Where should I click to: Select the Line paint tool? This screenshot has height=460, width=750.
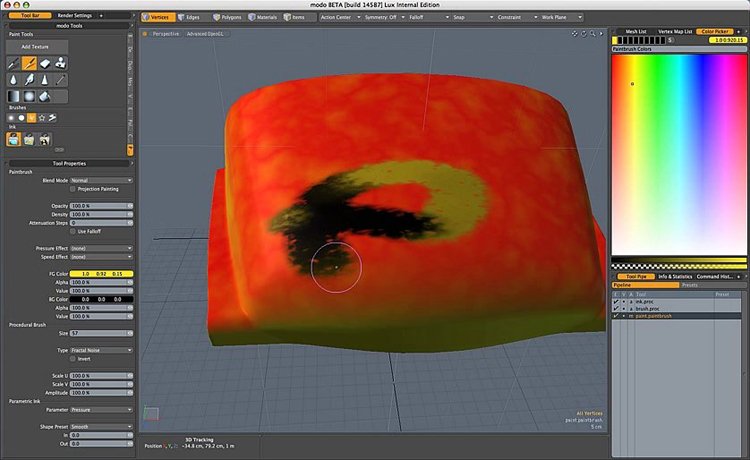[x=62, y=79]
